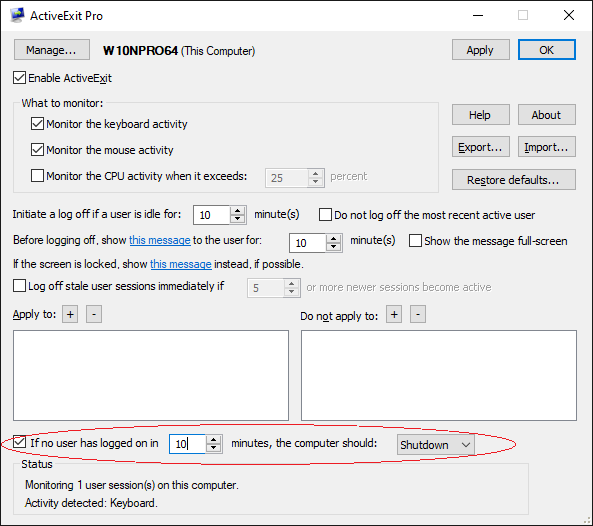Open the before logging off 'this message' link
The image size is (593, 526).
point(160,240)
